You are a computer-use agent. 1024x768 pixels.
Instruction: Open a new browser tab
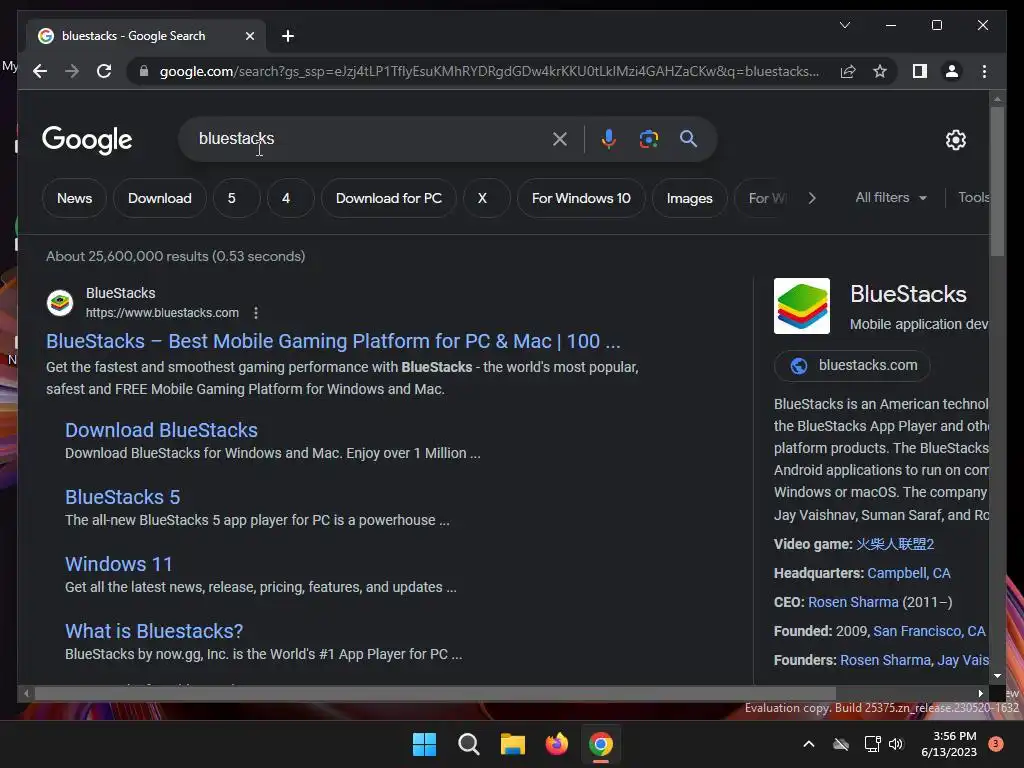coord(288,36)
